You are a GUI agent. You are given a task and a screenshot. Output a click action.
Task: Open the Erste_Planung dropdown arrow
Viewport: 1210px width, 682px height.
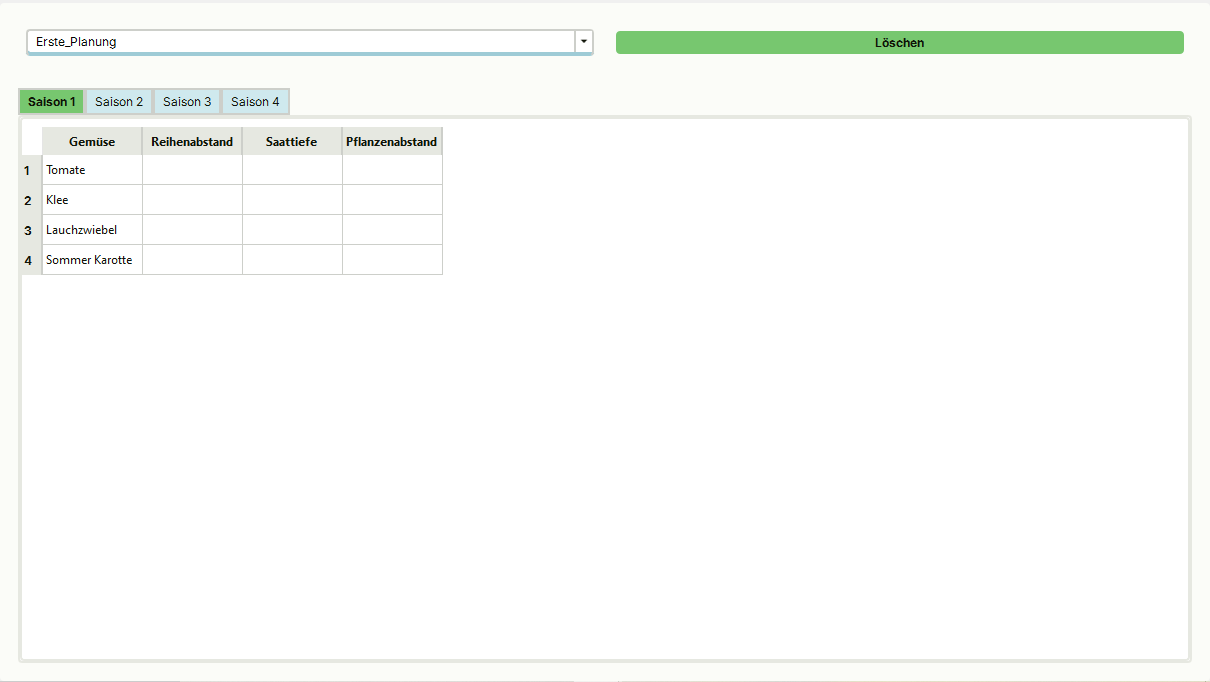[584, 42]
